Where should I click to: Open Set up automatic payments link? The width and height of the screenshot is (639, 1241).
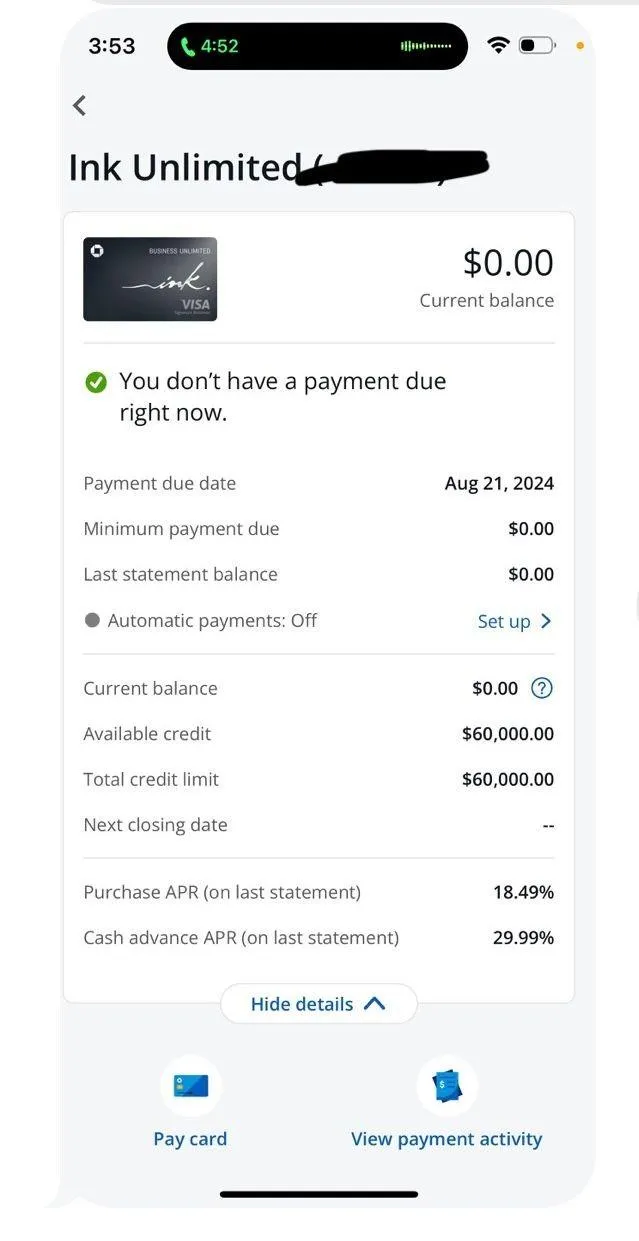504,621
